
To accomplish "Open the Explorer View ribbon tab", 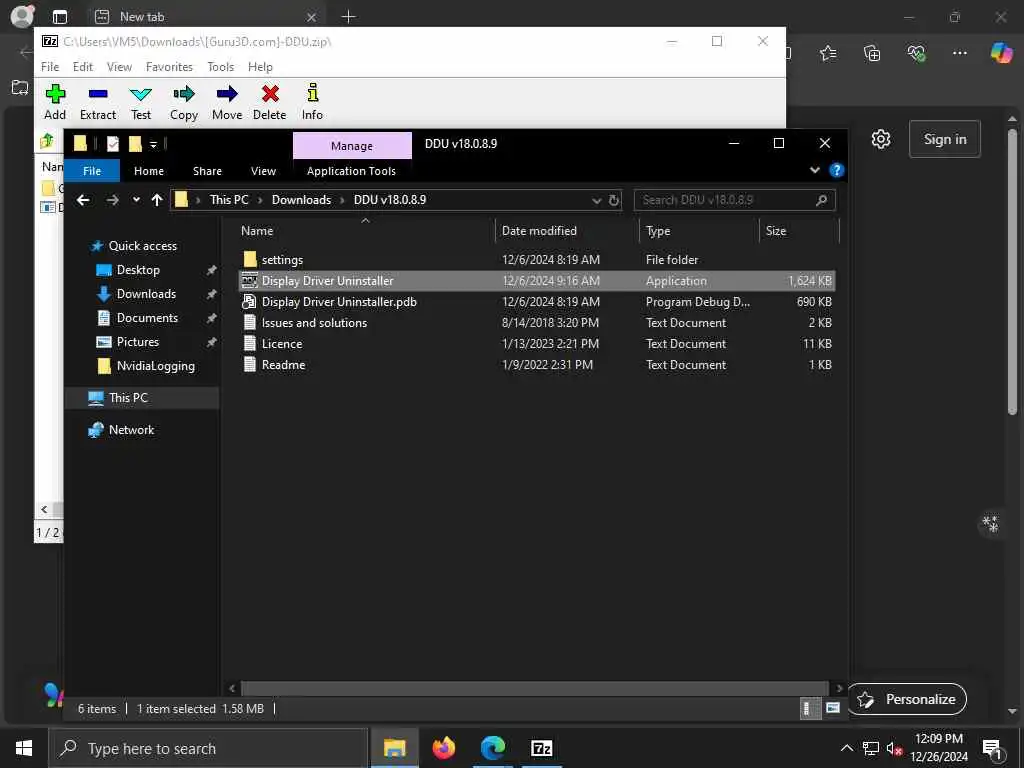I will [263, 171].
